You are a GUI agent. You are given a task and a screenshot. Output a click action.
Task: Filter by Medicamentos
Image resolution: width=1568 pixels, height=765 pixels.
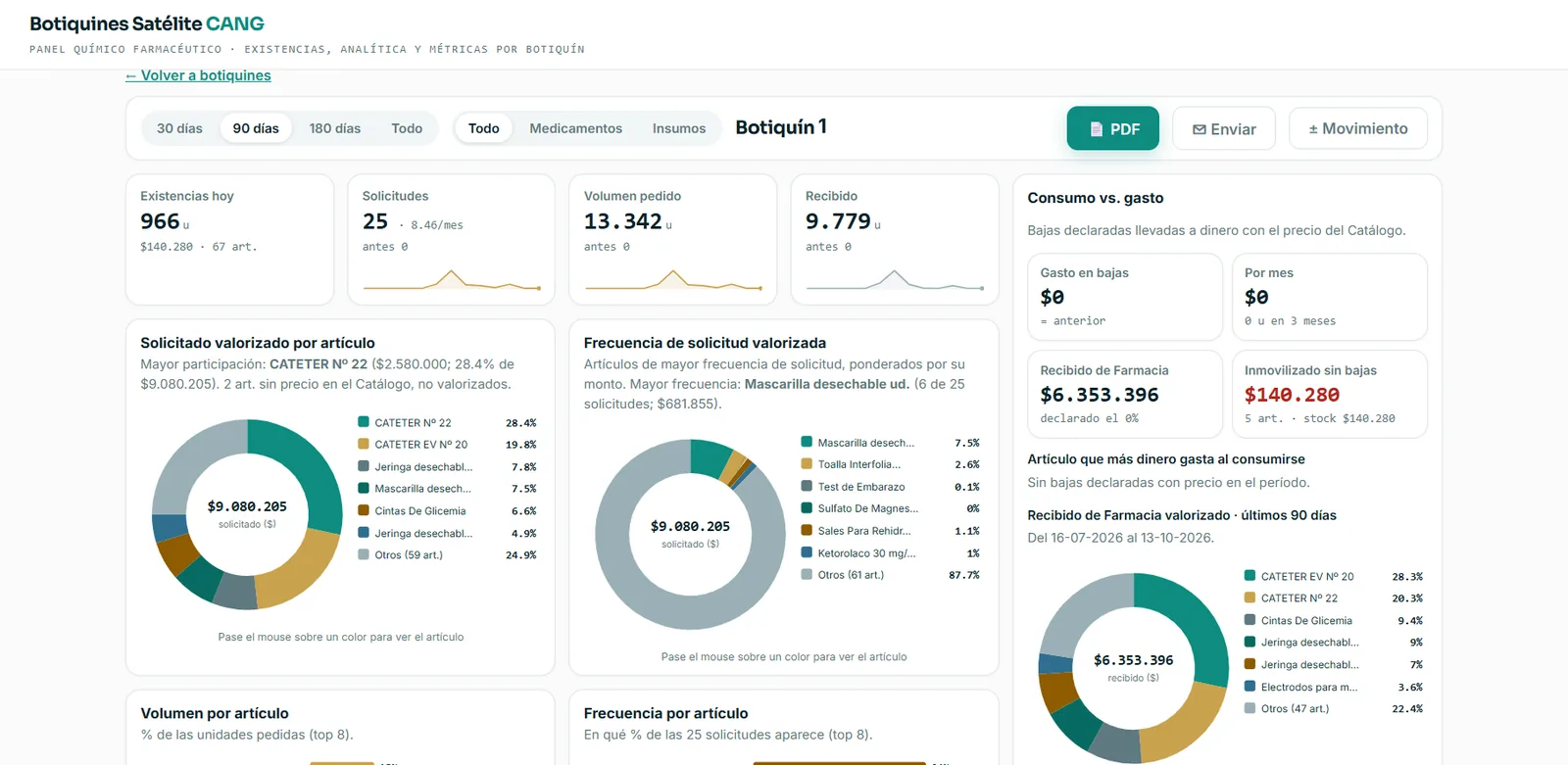pos(575,128)
